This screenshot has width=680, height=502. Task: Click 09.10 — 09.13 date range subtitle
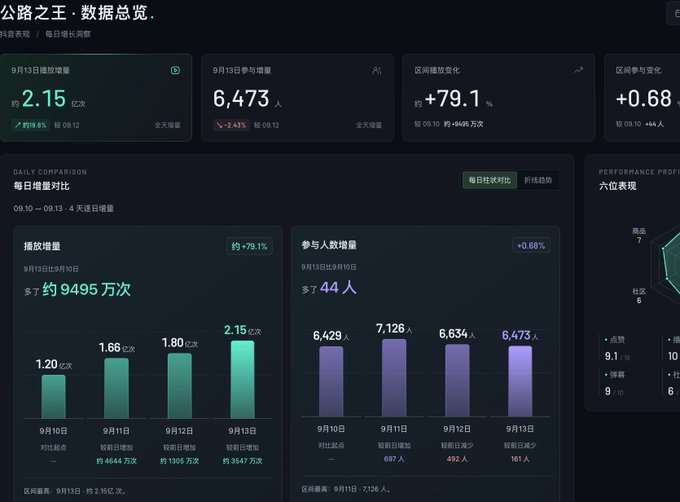[63, 209]
